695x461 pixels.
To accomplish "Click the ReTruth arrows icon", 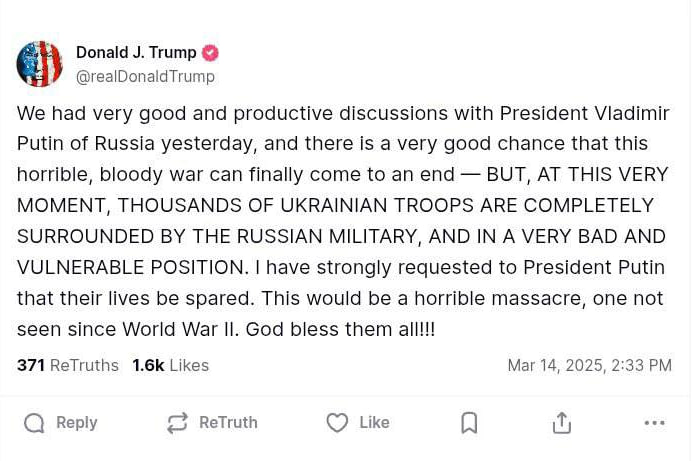I will [x=178, y=423].
